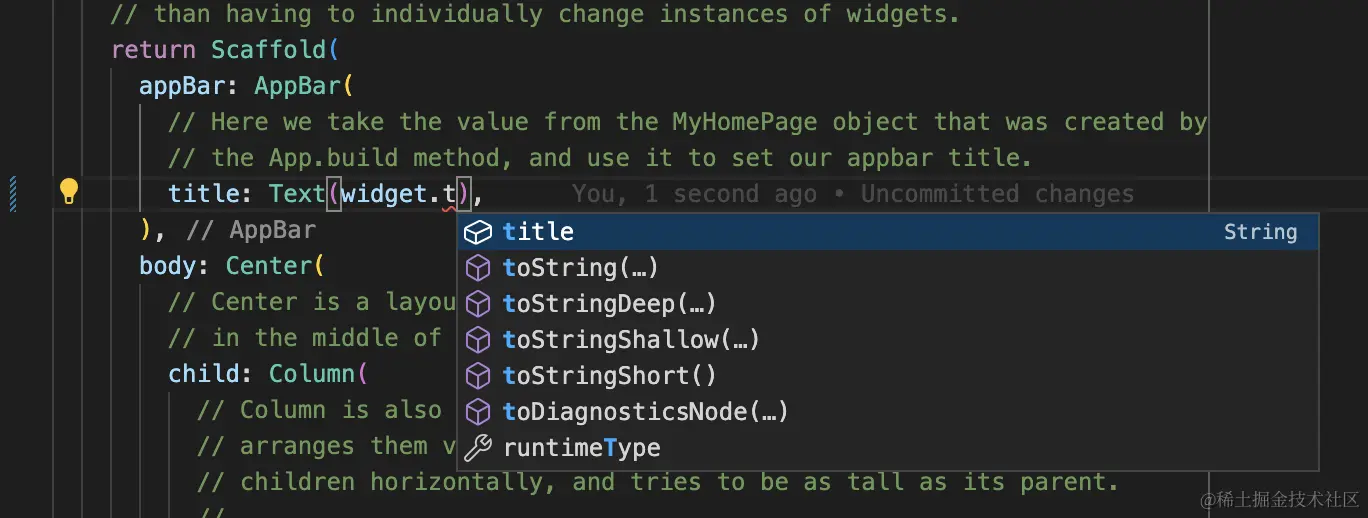Select toStringShallow(…) in the suggestions

coord(631,340)
